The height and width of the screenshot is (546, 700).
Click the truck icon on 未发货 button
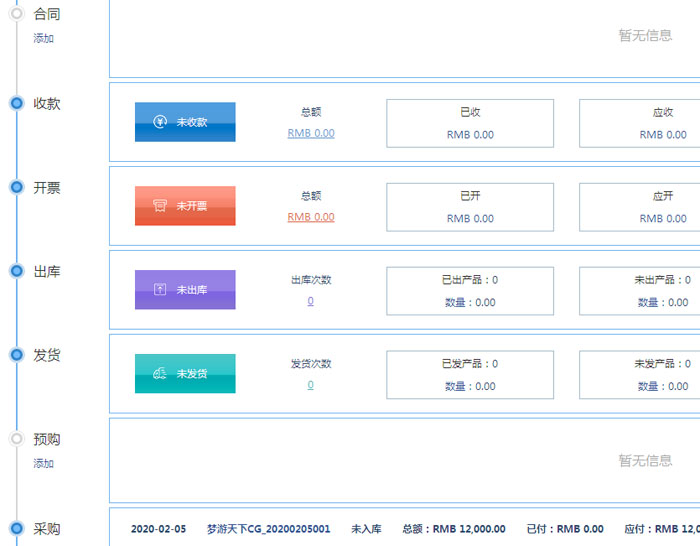coord(160,374)
